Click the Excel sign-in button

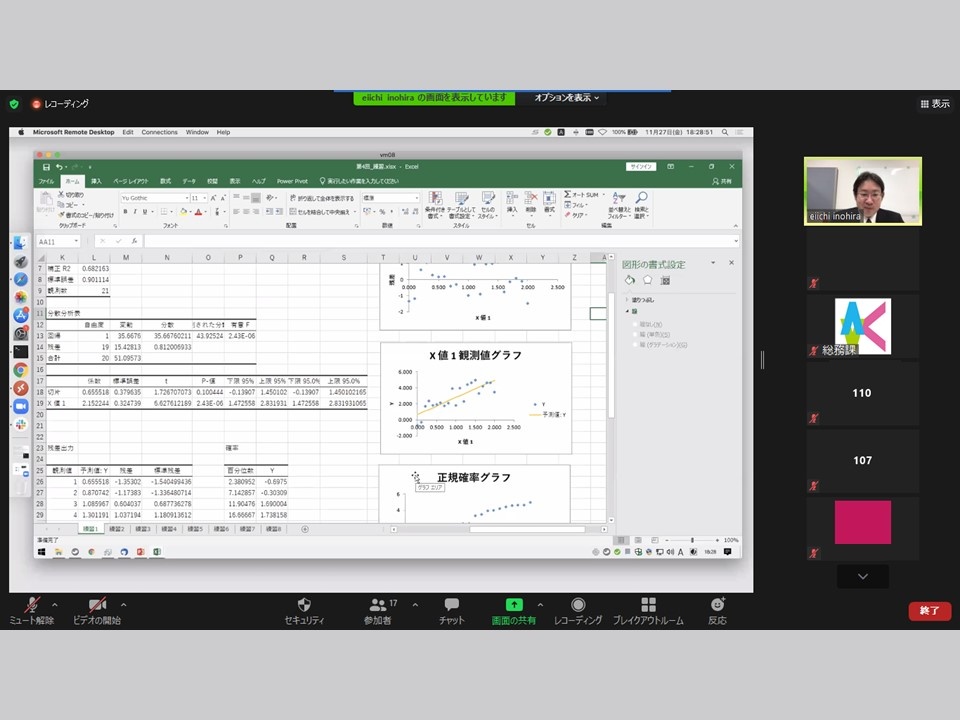click(640, 167)
